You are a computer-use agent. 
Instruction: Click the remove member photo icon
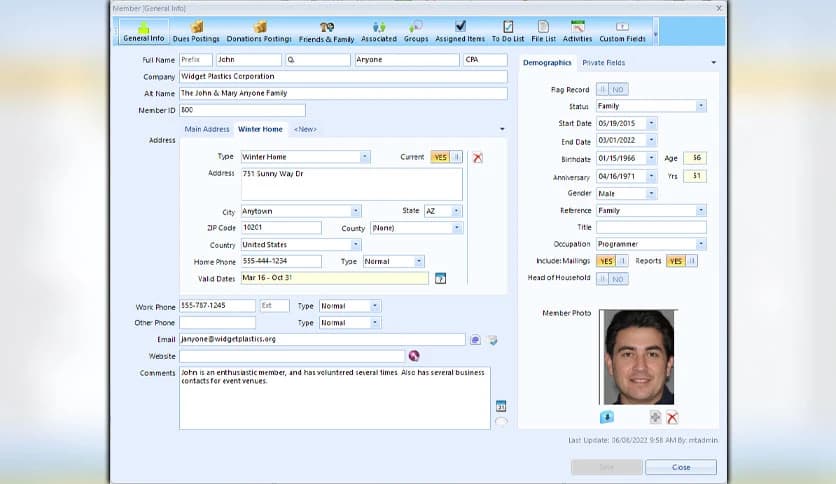[x=672, y=417]
